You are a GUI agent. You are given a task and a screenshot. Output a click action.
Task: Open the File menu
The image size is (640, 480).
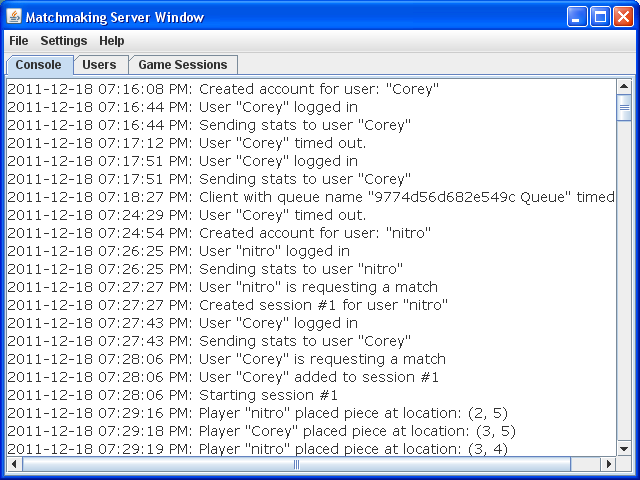click(x=19, y=41)
